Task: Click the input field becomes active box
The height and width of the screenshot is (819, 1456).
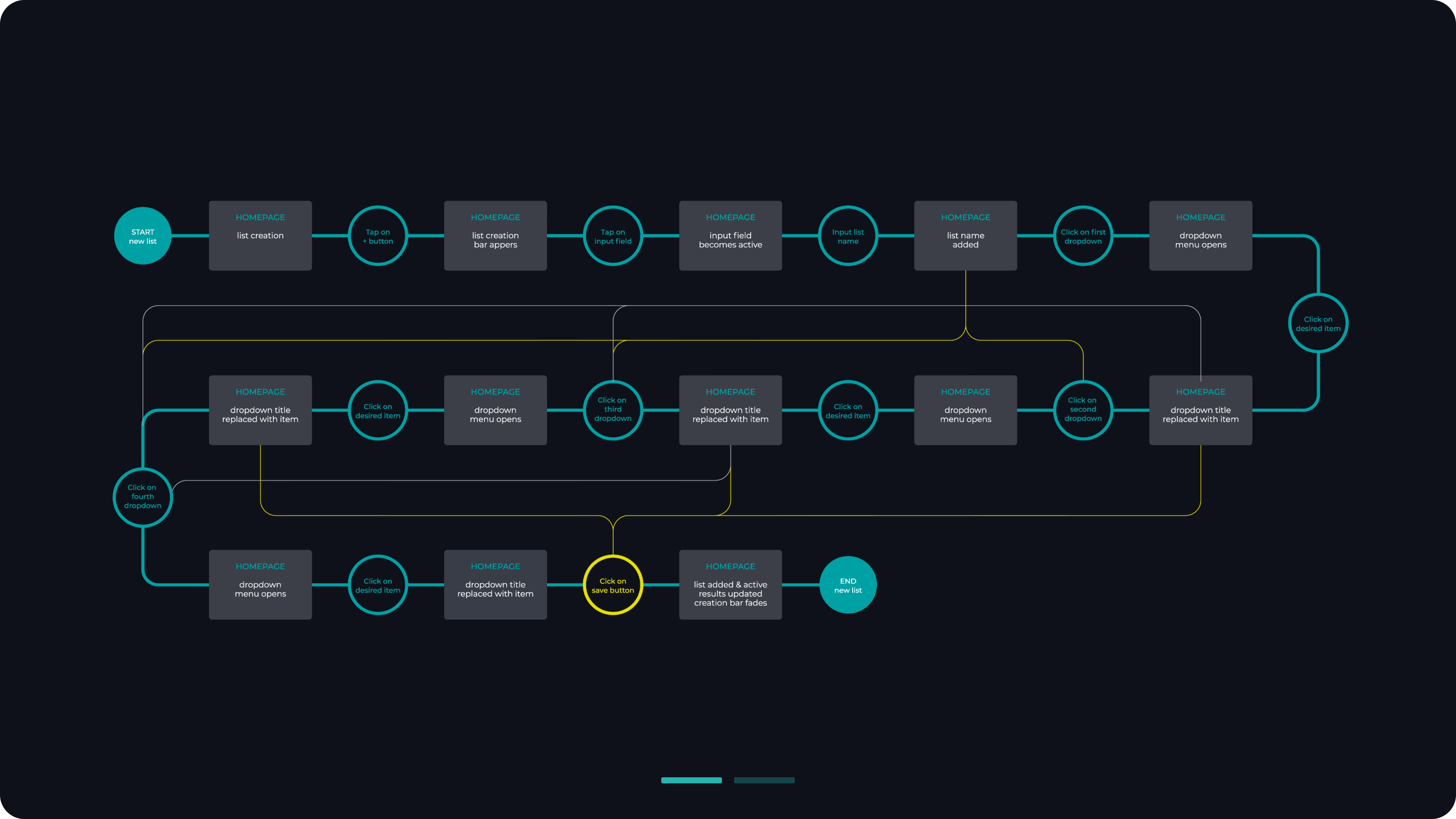Action: tap(730, 236)
